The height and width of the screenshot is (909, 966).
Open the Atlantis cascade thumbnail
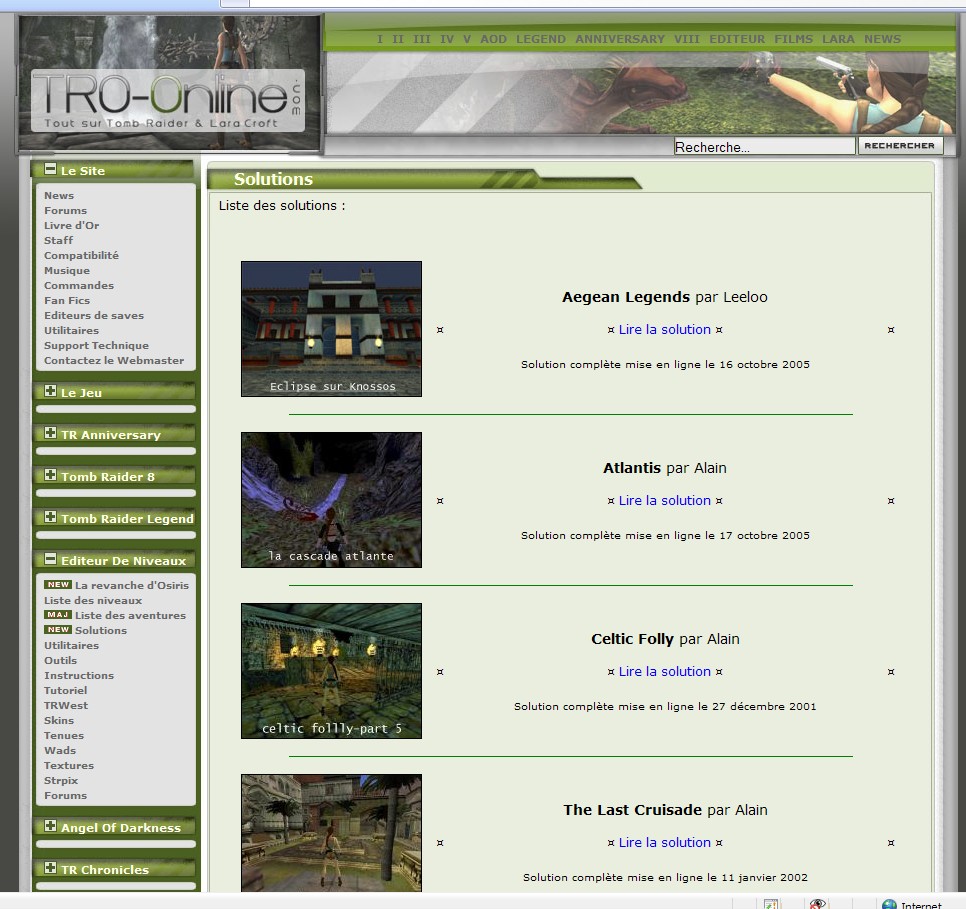(x=331, y=500)
